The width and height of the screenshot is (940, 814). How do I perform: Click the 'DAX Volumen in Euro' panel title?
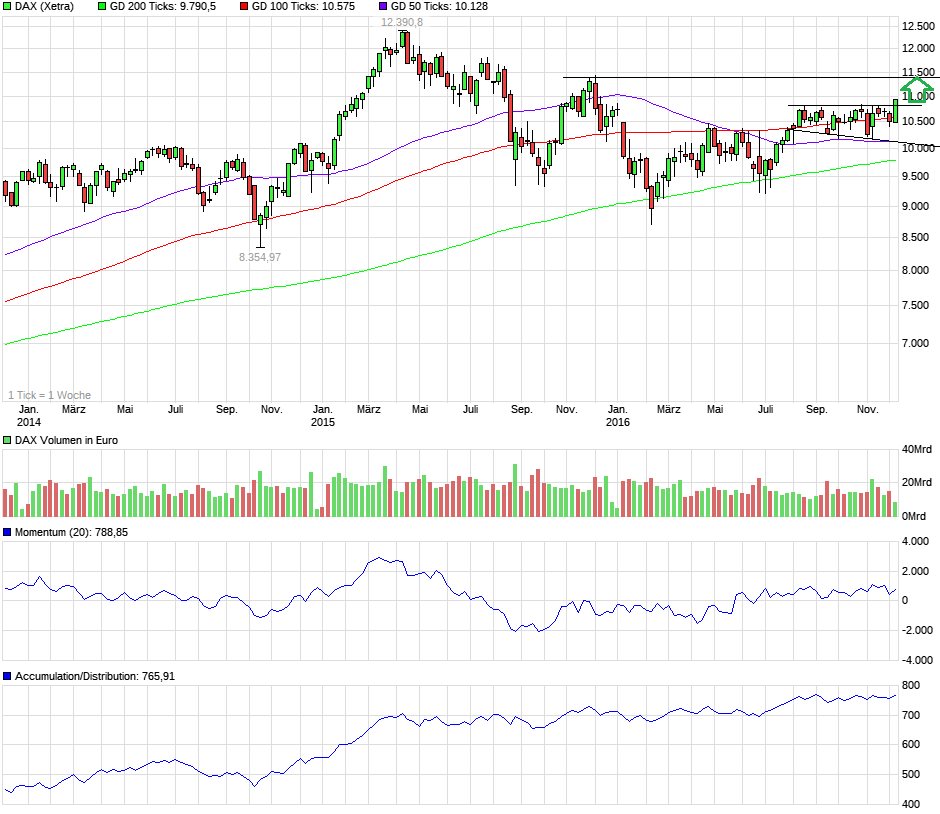(x=66, y=441)
